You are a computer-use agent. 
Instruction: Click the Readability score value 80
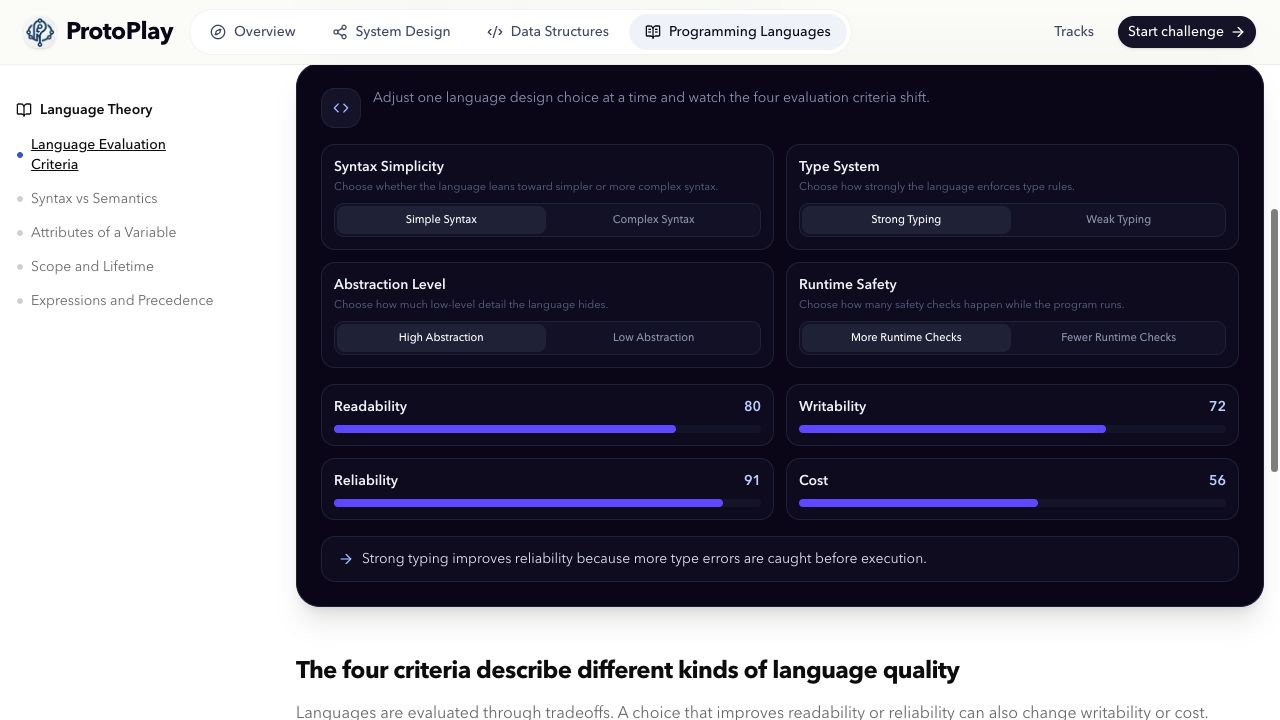click(x=752, y=407)
